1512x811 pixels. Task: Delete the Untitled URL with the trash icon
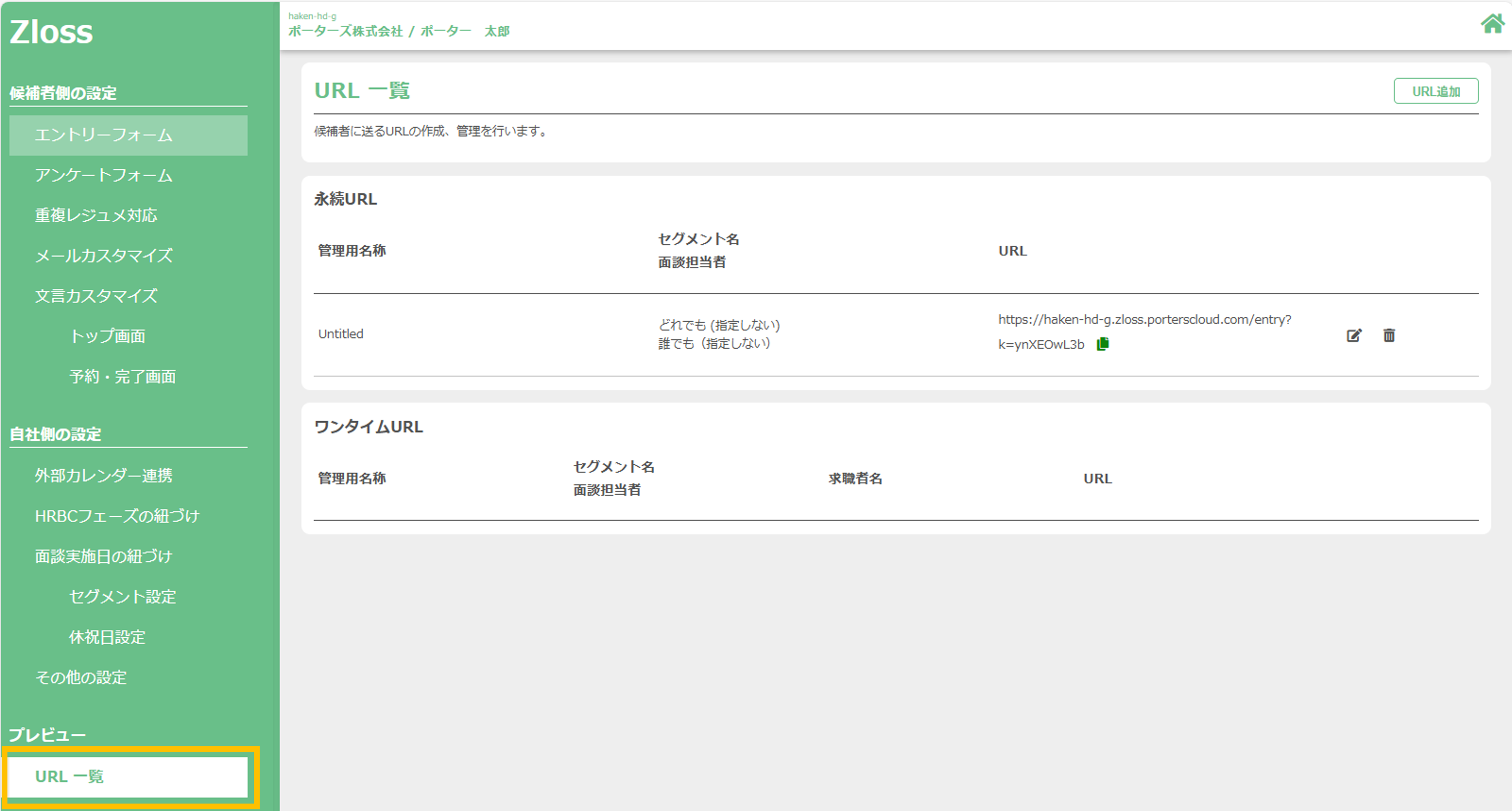(1389, 335)
